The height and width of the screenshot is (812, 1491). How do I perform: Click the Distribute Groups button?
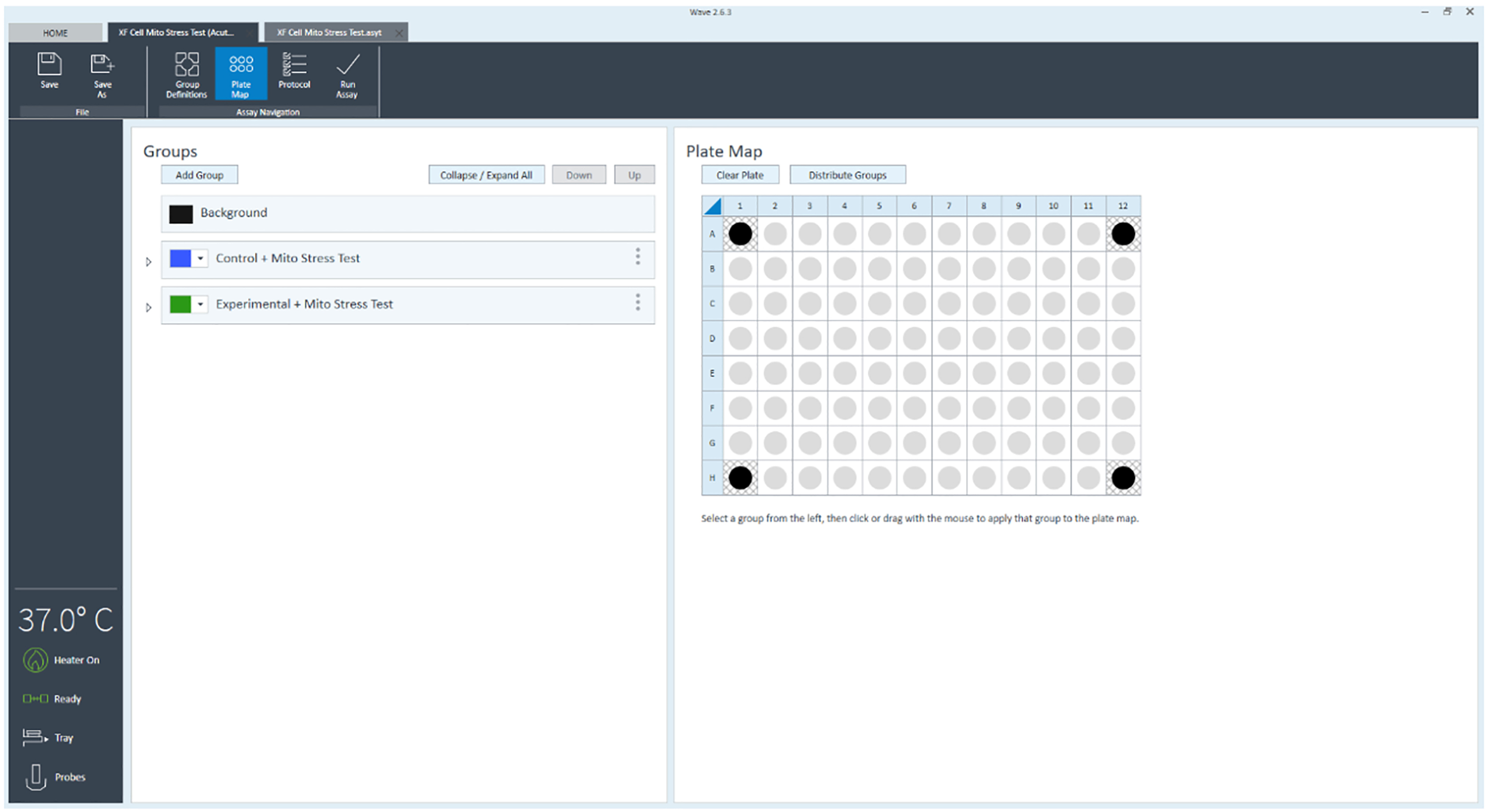click(847, 175)
